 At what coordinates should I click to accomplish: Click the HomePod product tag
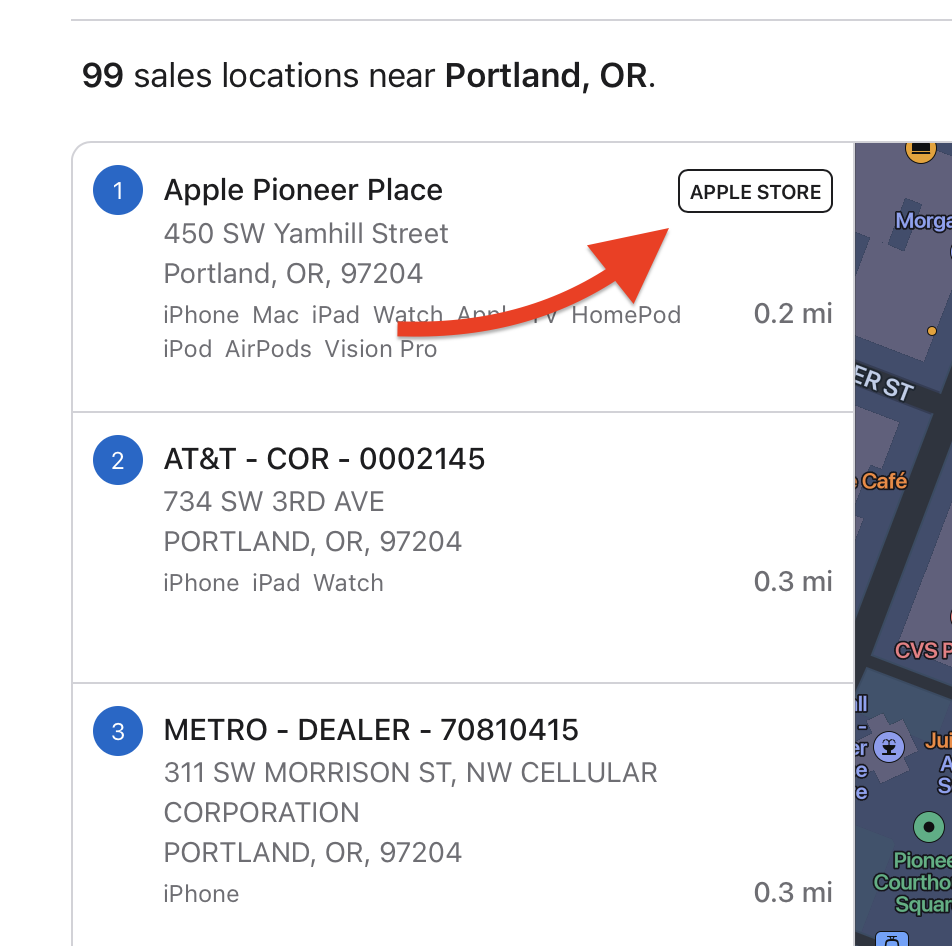(626, 314)
